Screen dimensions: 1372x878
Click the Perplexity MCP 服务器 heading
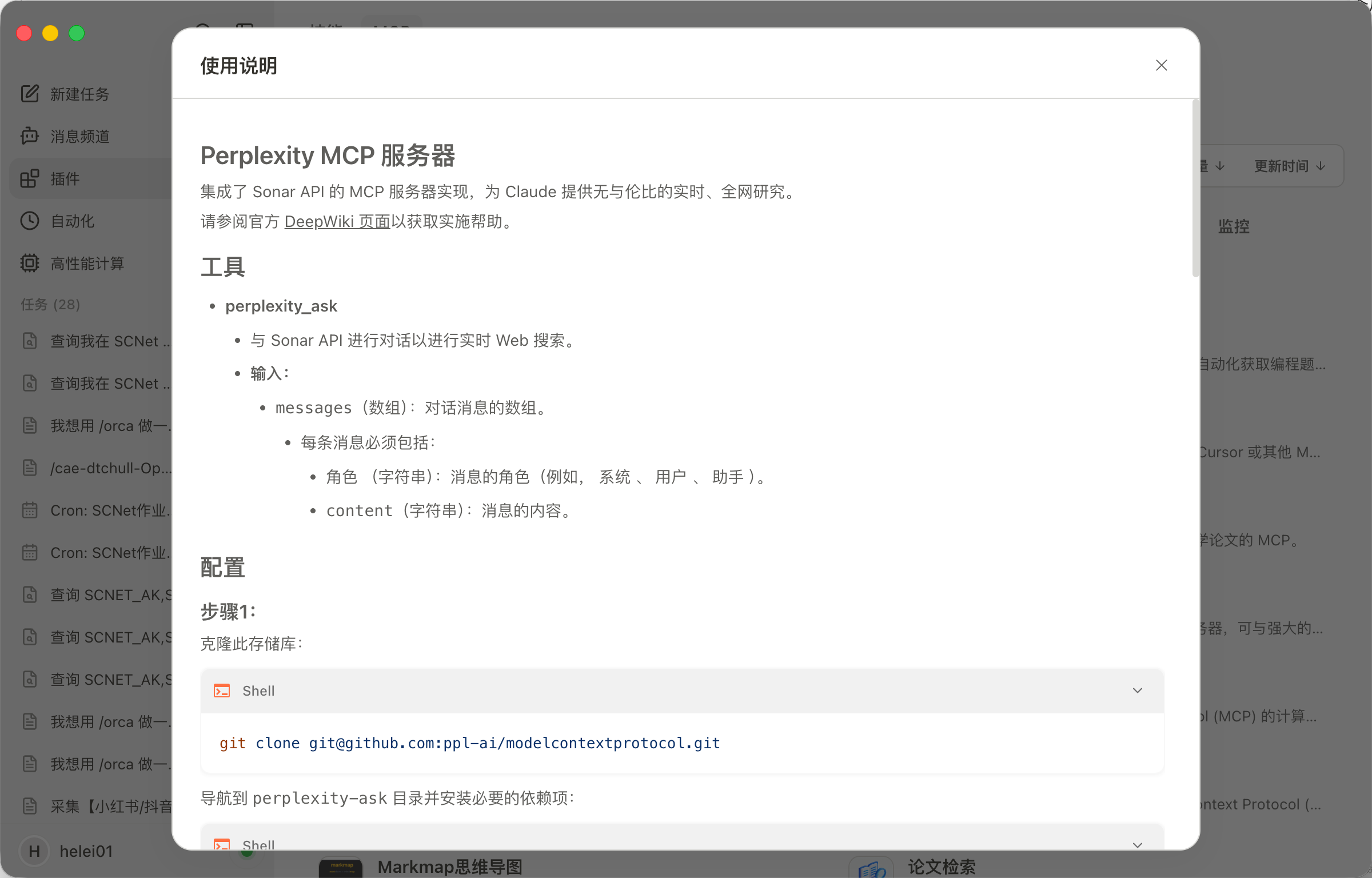pyautogui.click(x=328, y=155)
